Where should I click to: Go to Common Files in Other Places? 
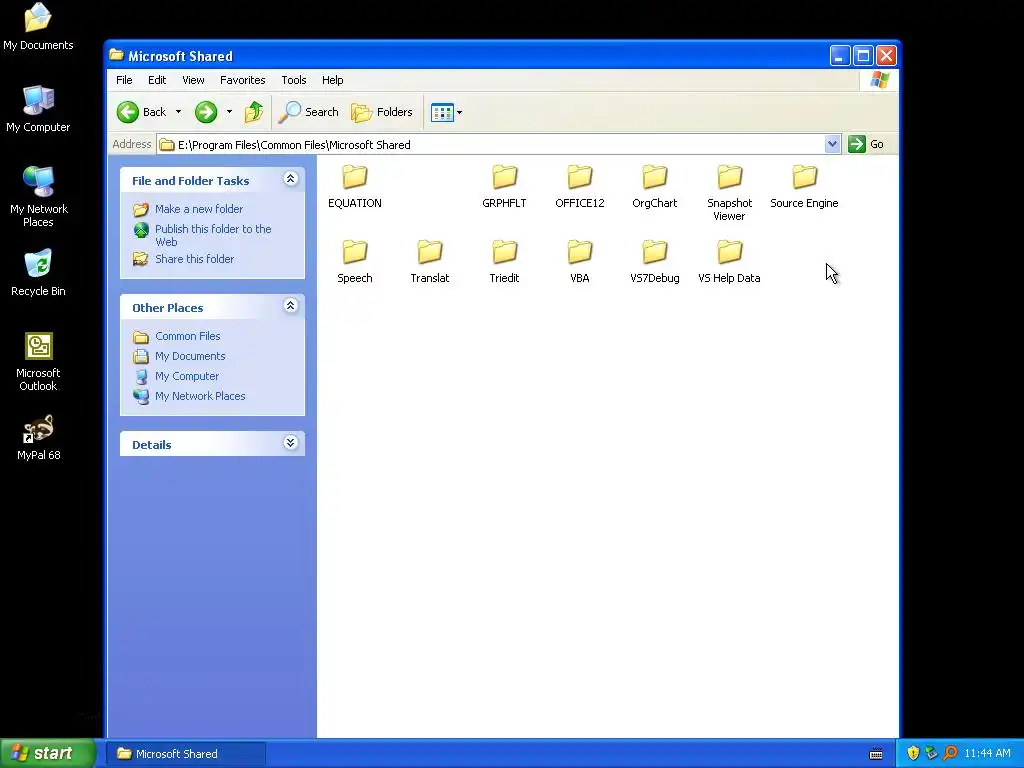187,336
